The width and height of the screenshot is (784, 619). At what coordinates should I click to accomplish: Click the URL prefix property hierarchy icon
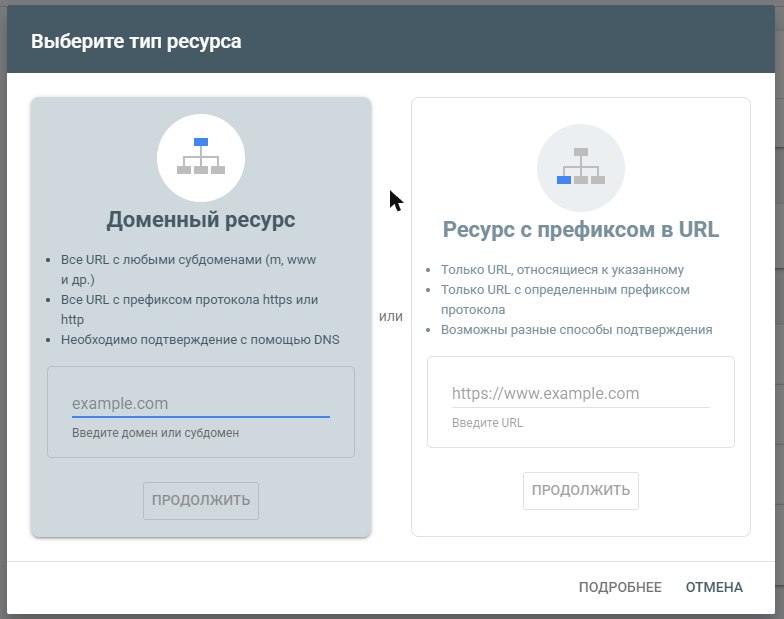tap(580, 168)
